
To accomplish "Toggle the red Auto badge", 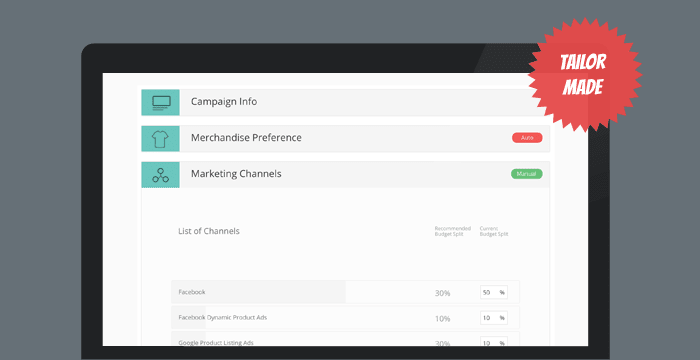I will pos(527,138).
